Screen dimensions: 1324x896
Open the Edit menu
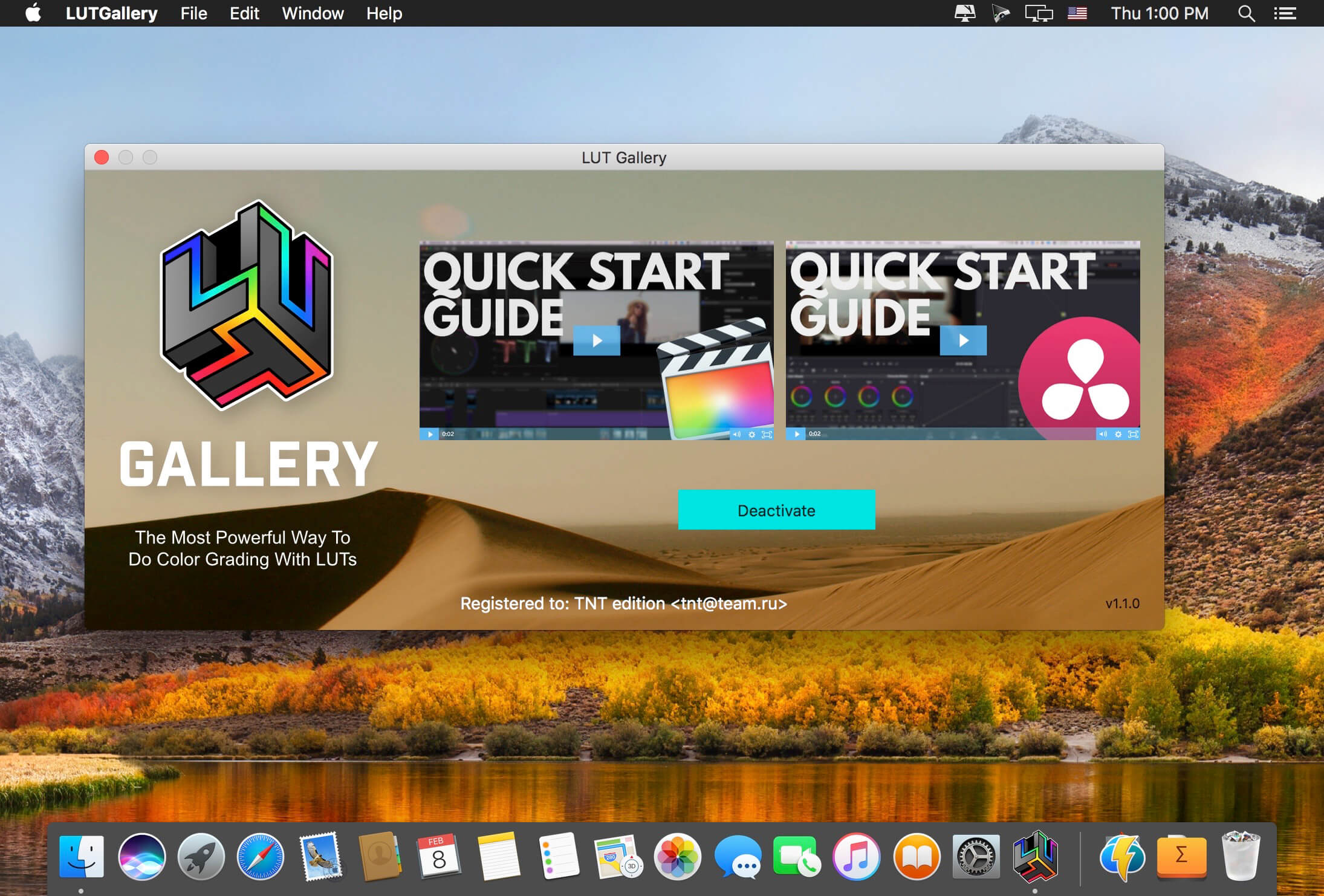pos(244,13)
